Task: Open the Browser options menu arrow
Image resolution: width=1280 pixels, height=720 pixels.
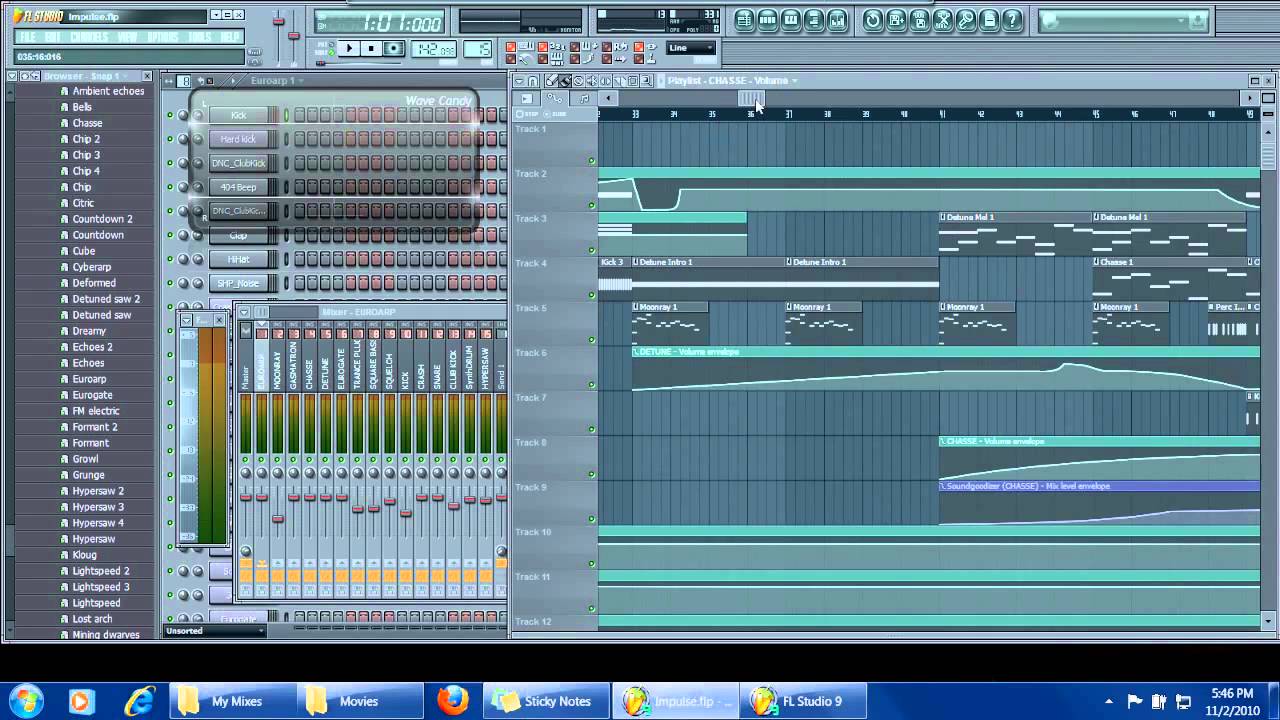Action: [x=12, y=76]
